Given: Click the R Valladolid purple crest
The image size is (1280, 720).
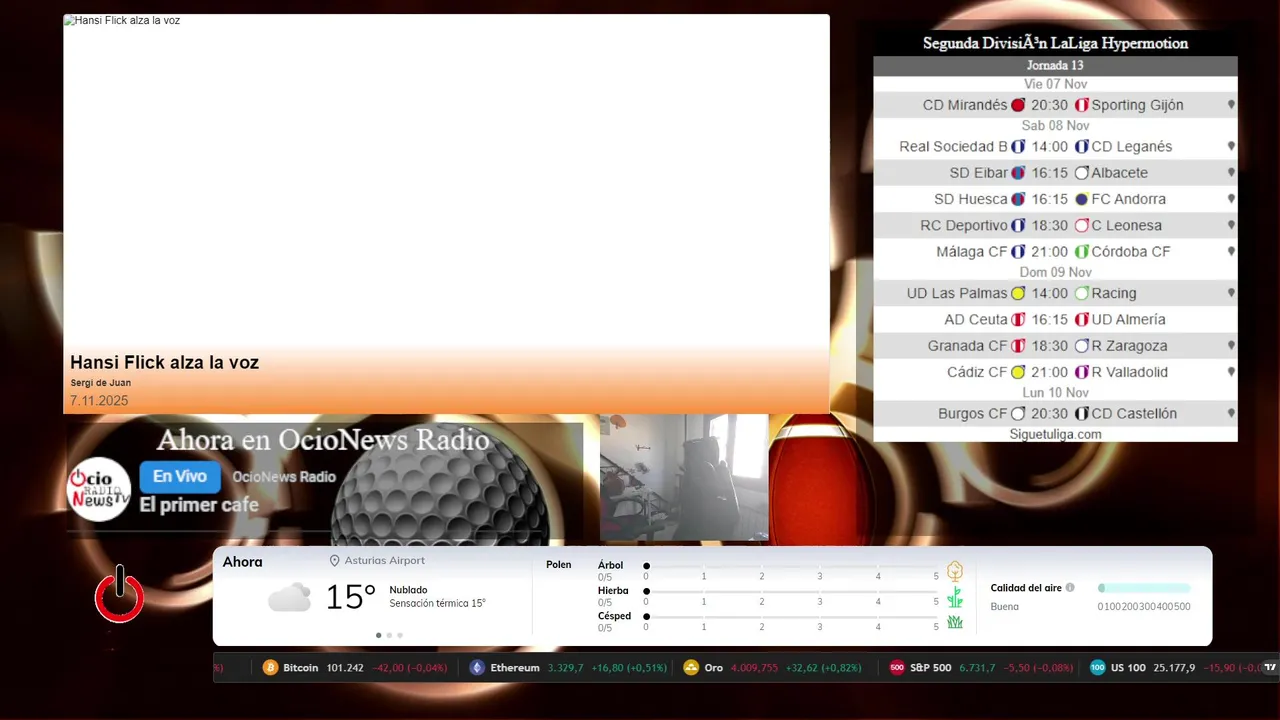Looking at the screenshot, I should (1081, 372).
